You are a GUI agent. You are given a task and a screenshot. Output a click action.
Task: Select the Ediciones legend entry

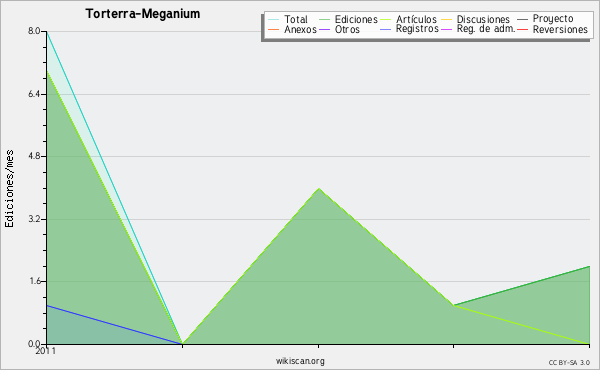348,19
